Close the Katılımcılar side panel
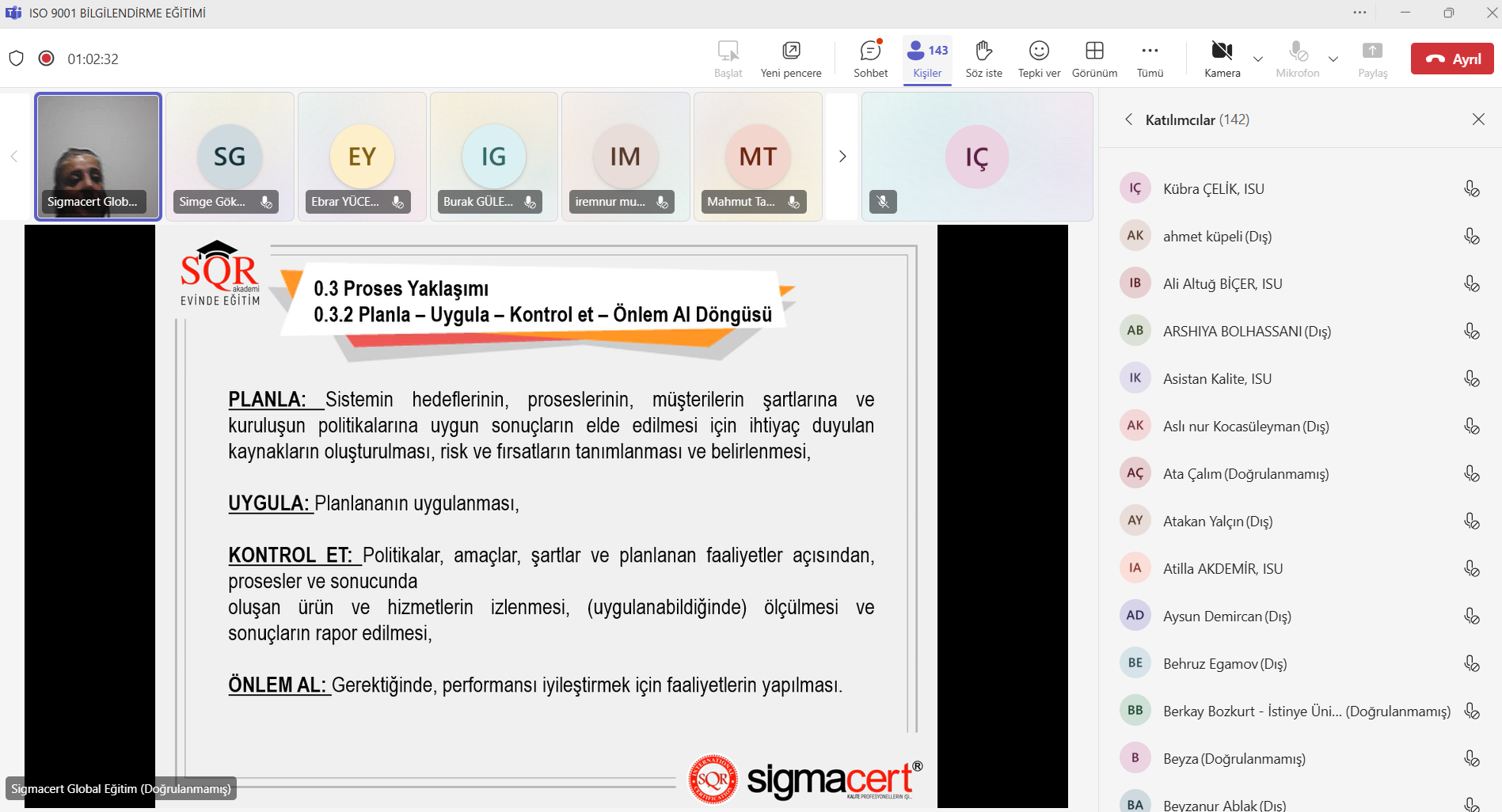1502x812 pixels. 1478,120
